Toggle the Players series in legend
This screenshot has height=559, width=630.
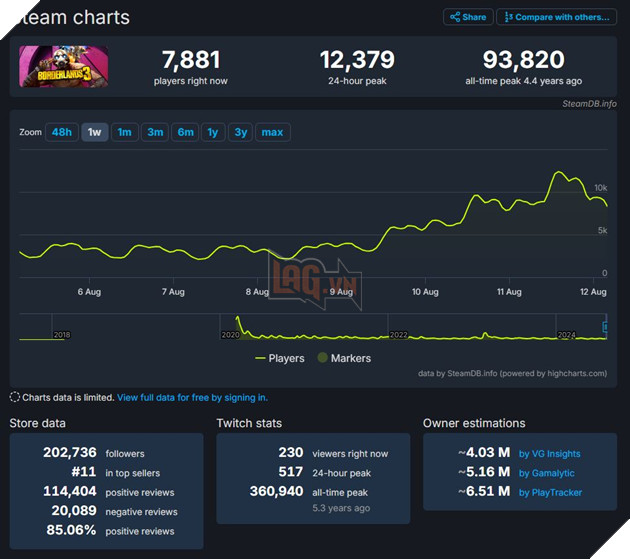pyautogui.click(x=280, y=358)
